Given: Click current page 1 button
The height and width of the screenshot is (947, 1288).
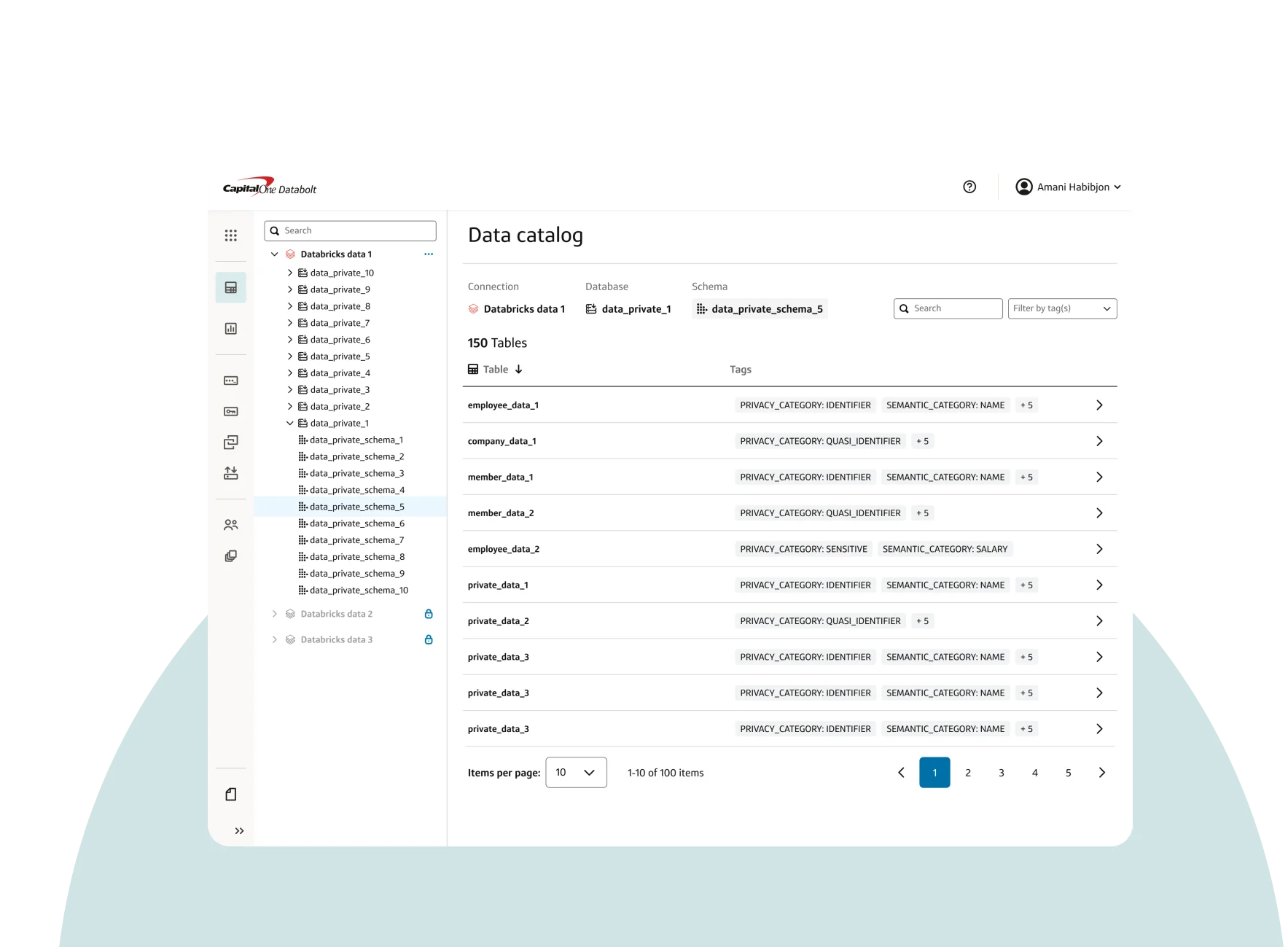Looking at the screenshot, I should click(934, 773).
